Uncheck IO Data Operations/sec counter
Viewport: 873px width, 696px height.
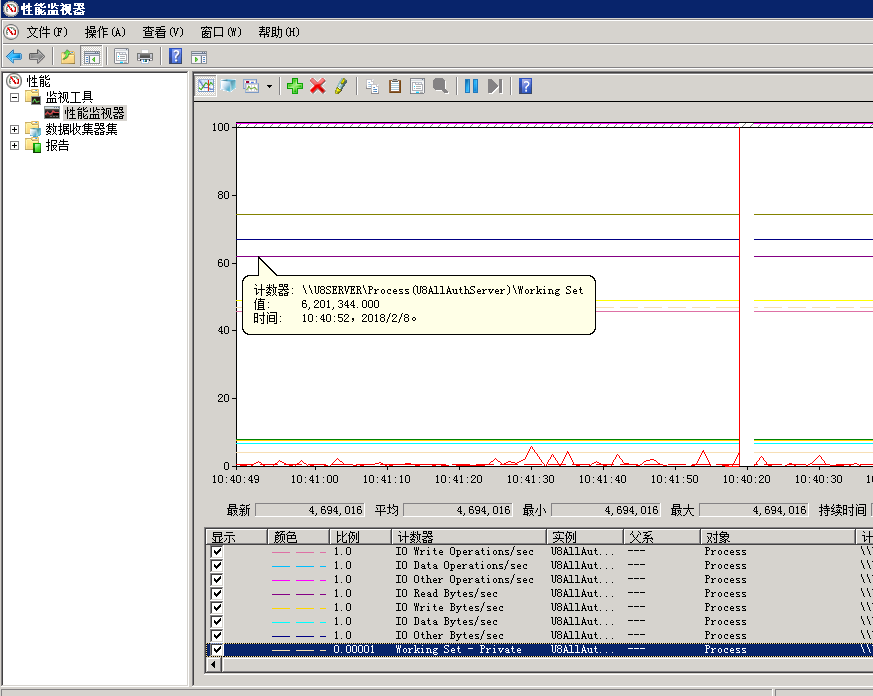[217, 566]
